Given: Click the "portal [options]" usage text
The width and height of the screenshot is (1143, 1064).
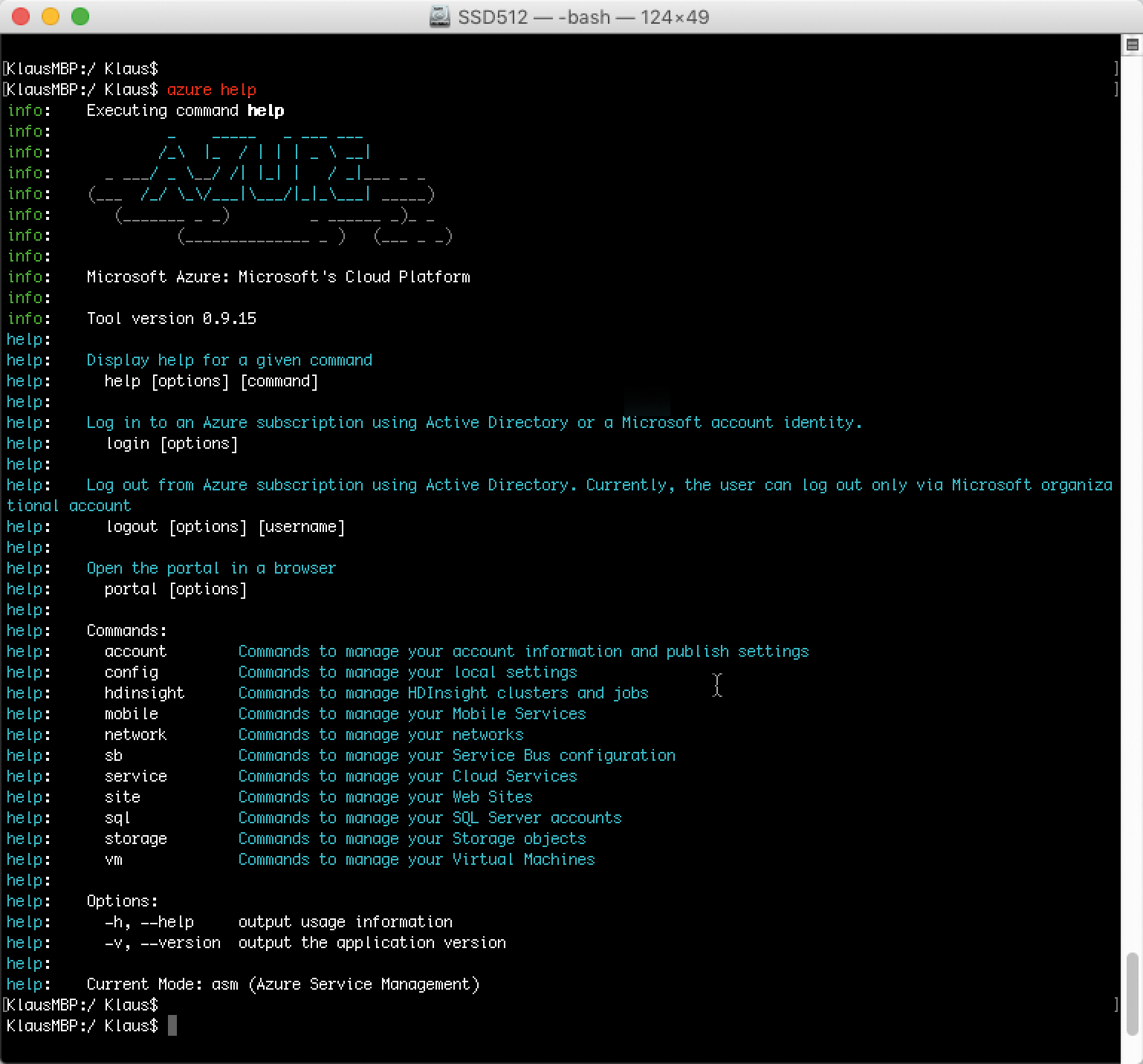Looking at the screenshot, I should [175, 589].
